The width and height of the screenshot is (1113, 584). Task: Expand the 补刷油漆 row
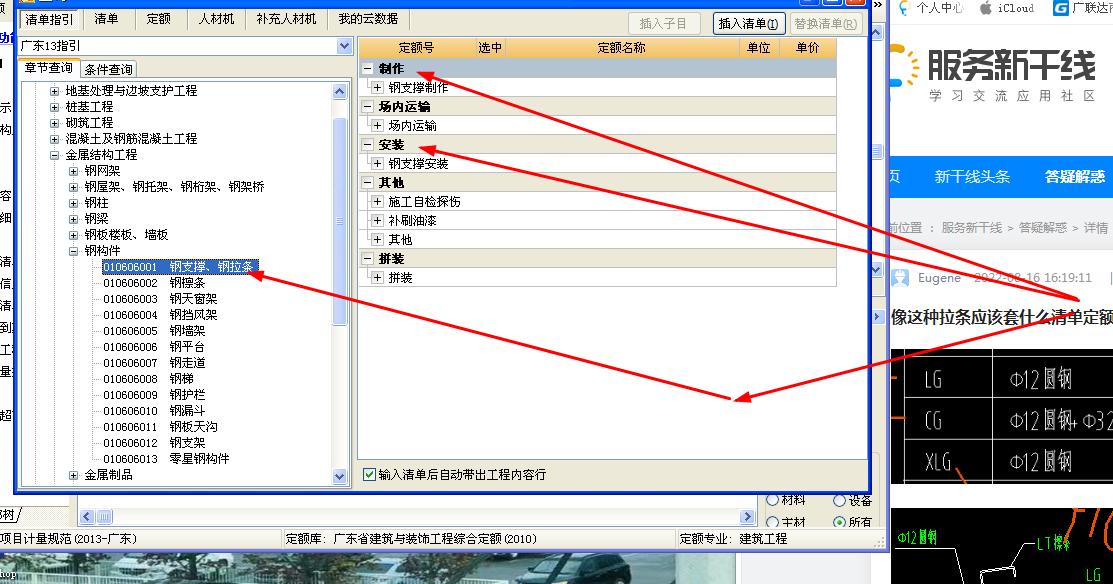378,221
